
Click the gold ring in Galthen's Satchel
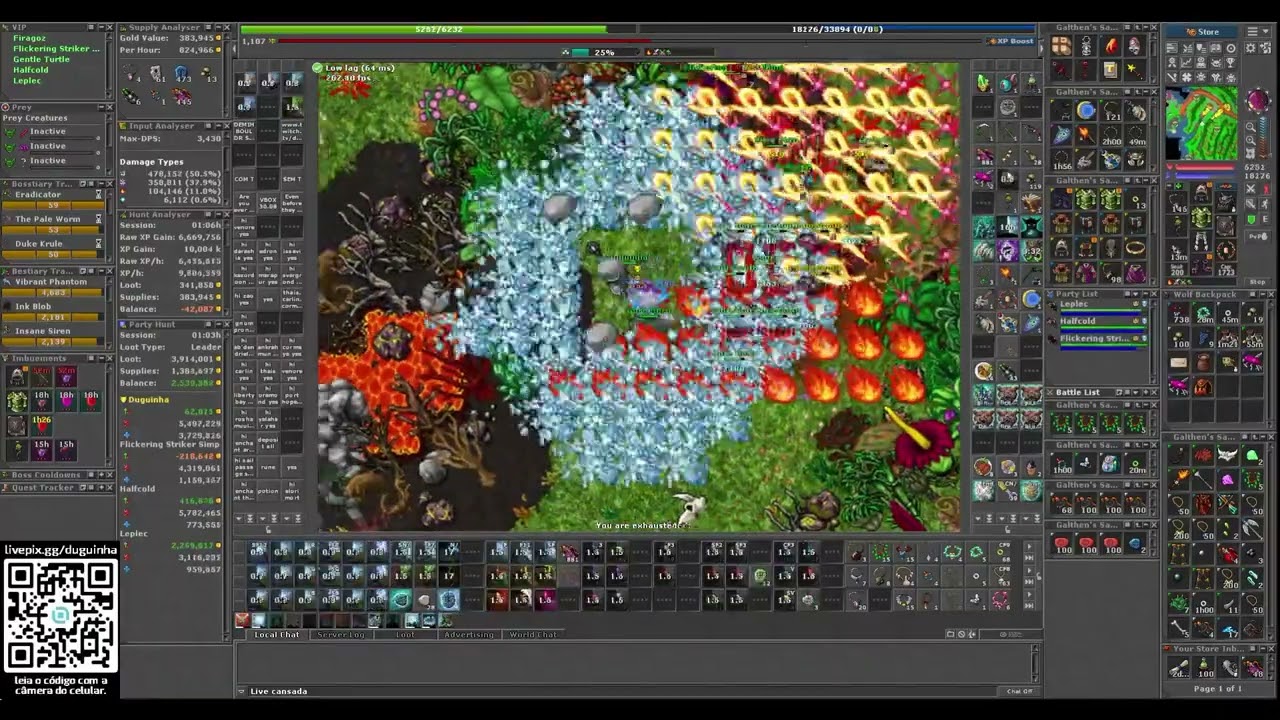tap(1135, 247)
